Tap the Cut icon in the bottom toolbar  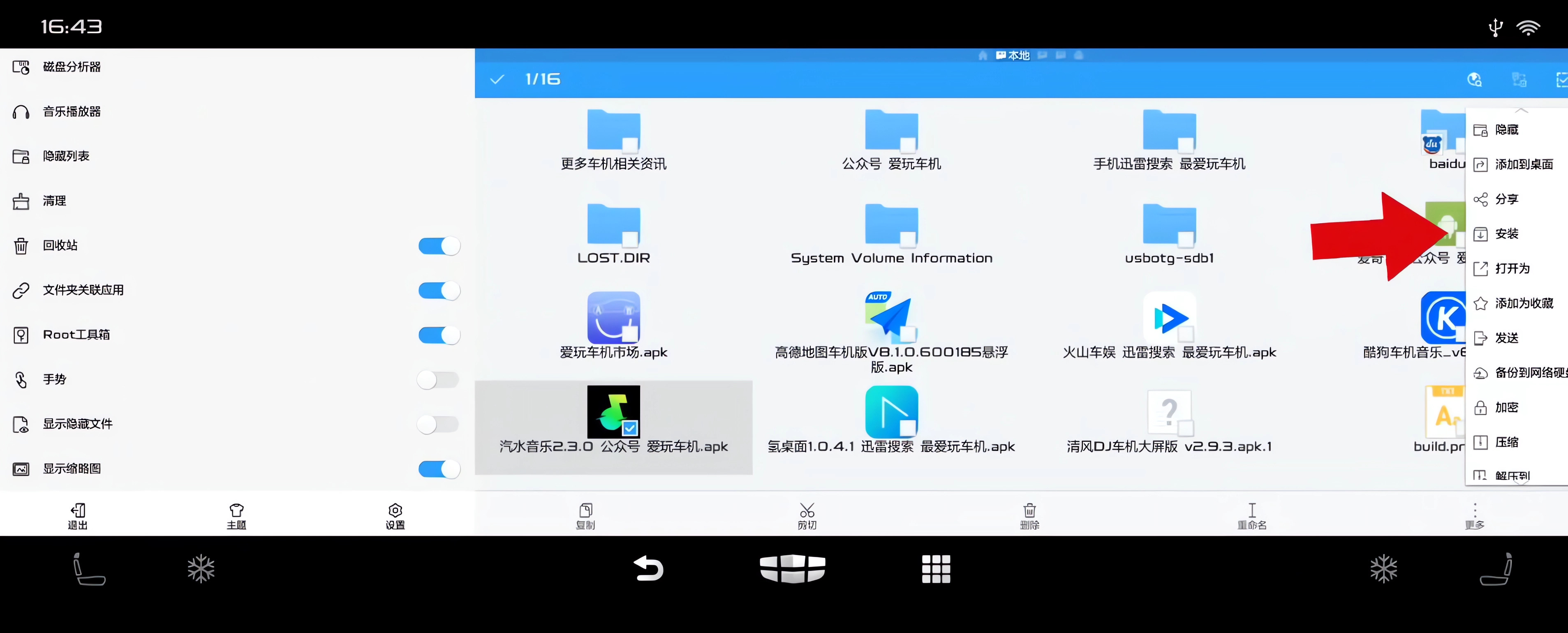coord(807,514)
